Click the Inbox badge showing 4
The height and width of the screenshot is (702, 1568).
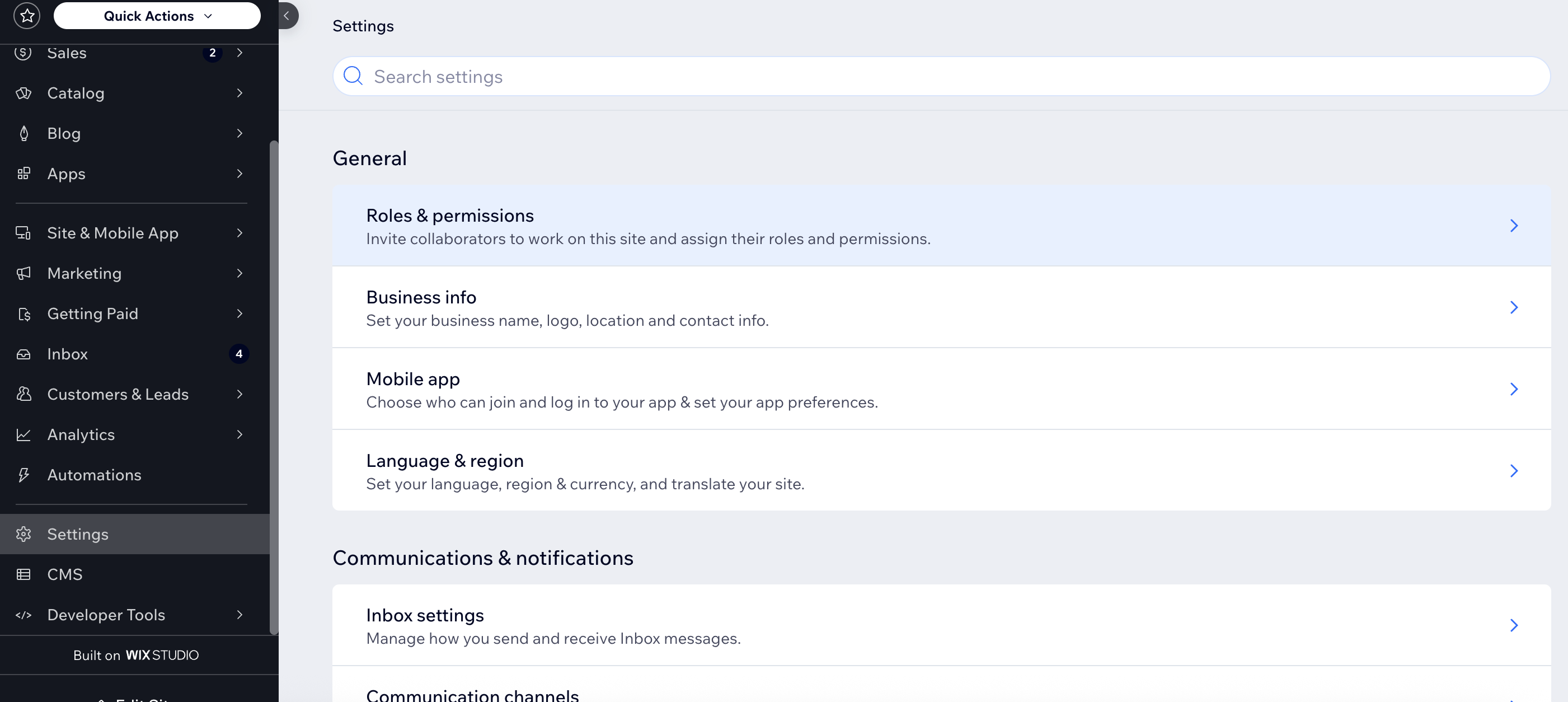click(239, 354)
